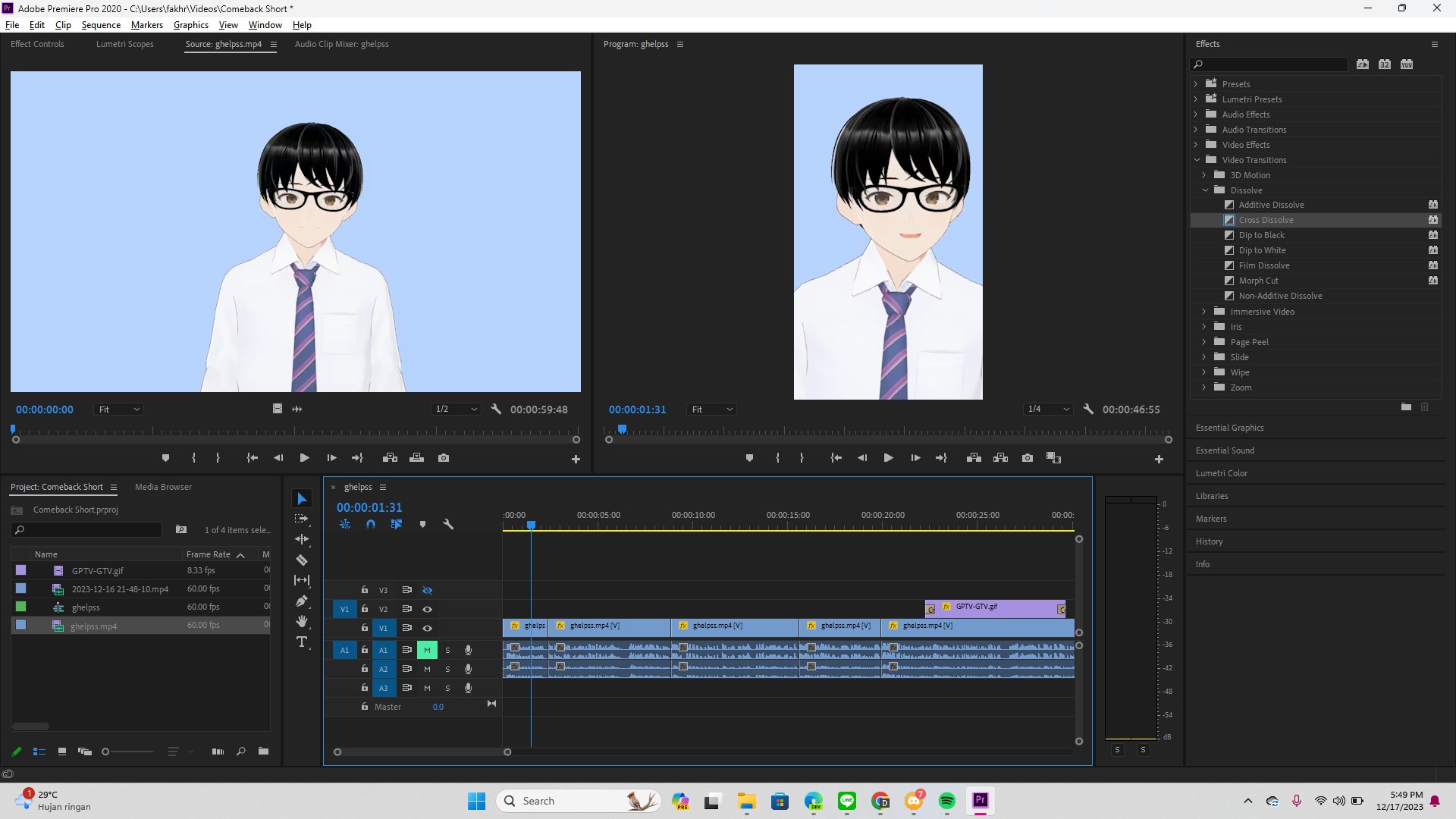Viewport: 1456px width, 819px height.
Task: Click New Bin folder in Project panel
Action: pos(263,752)
